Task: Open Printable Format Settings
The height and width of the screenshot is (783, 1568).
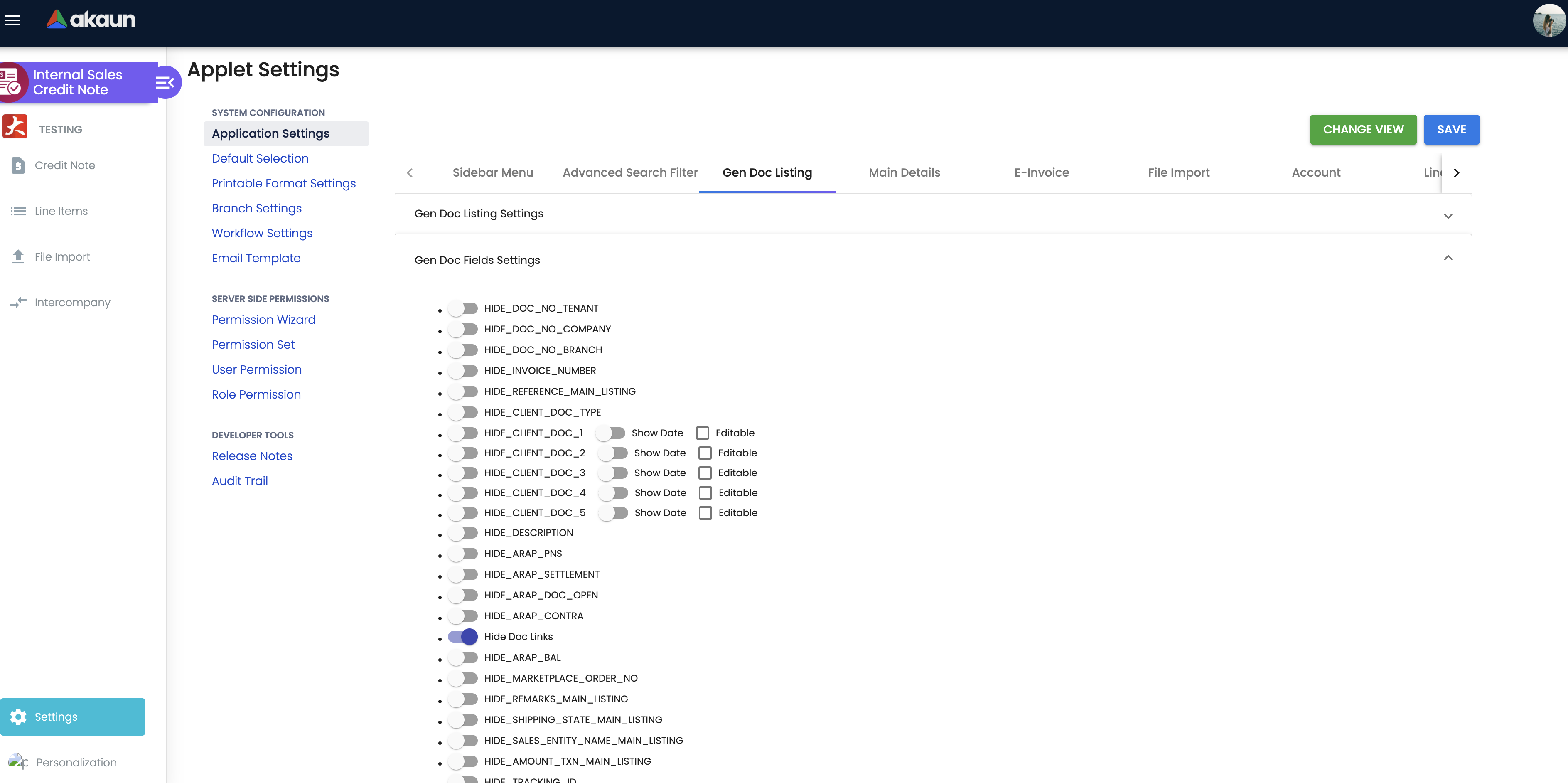Action: [x=284, y=183]
